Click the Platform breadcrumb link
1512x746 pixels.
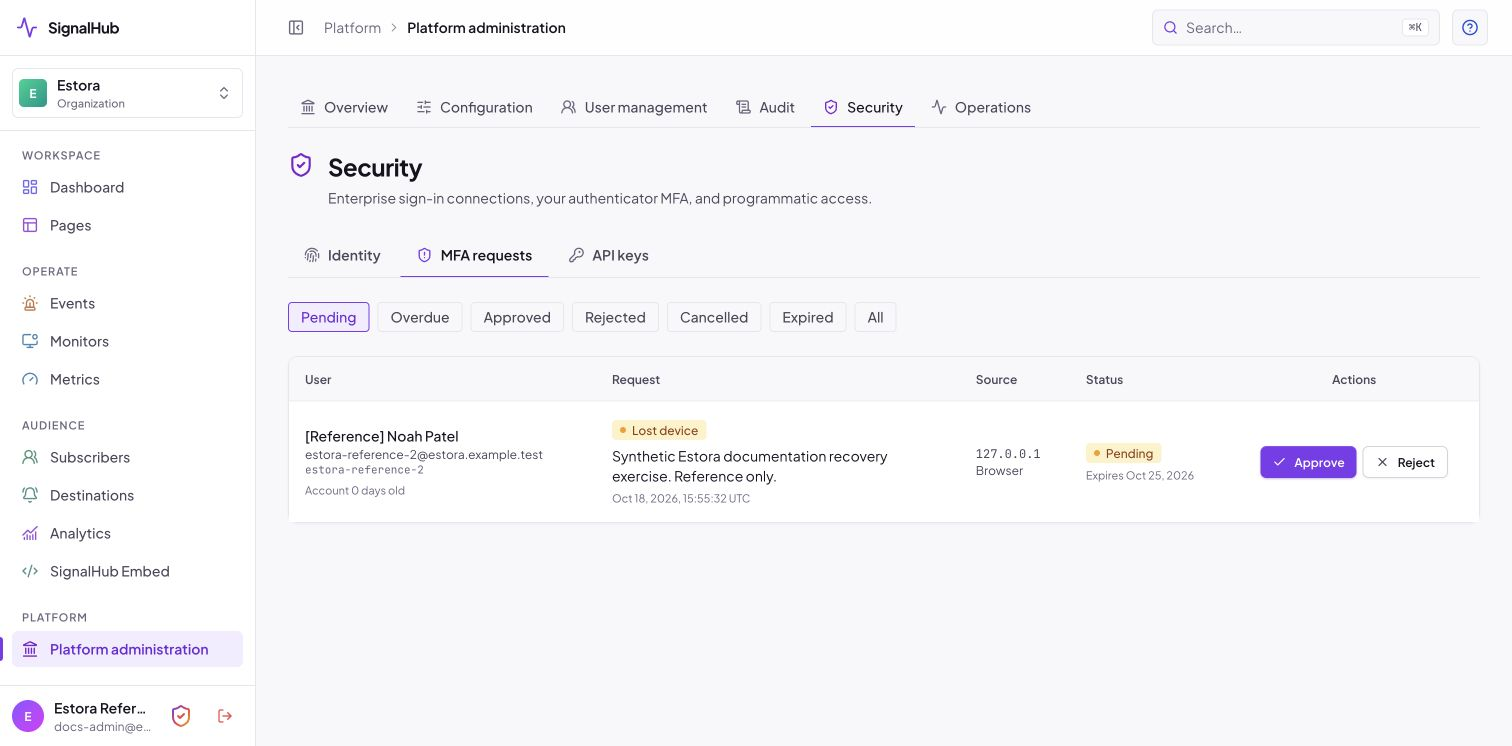coord(352,28)
